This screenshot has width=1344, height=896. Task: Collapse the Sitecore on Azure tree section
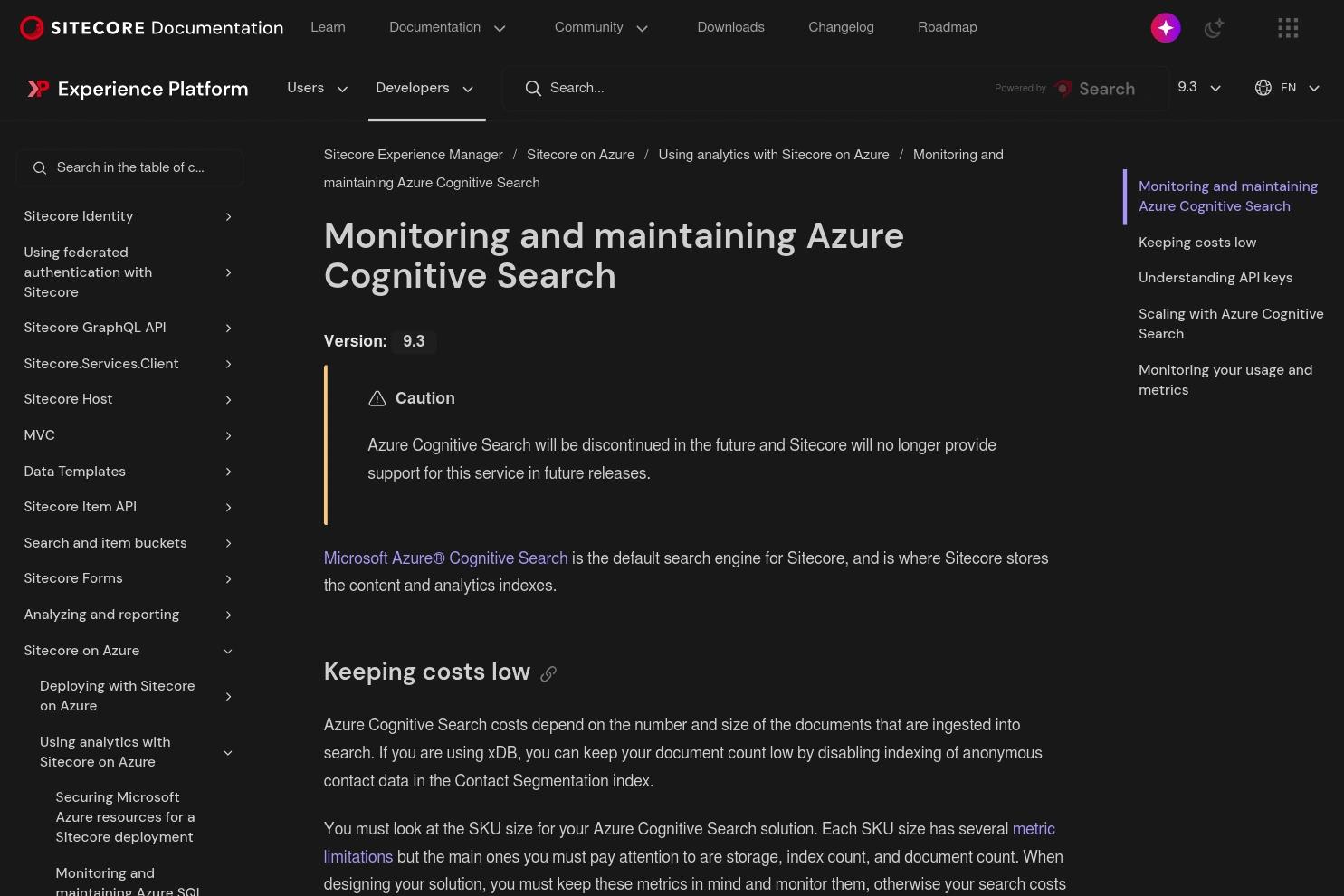[228, 651]
